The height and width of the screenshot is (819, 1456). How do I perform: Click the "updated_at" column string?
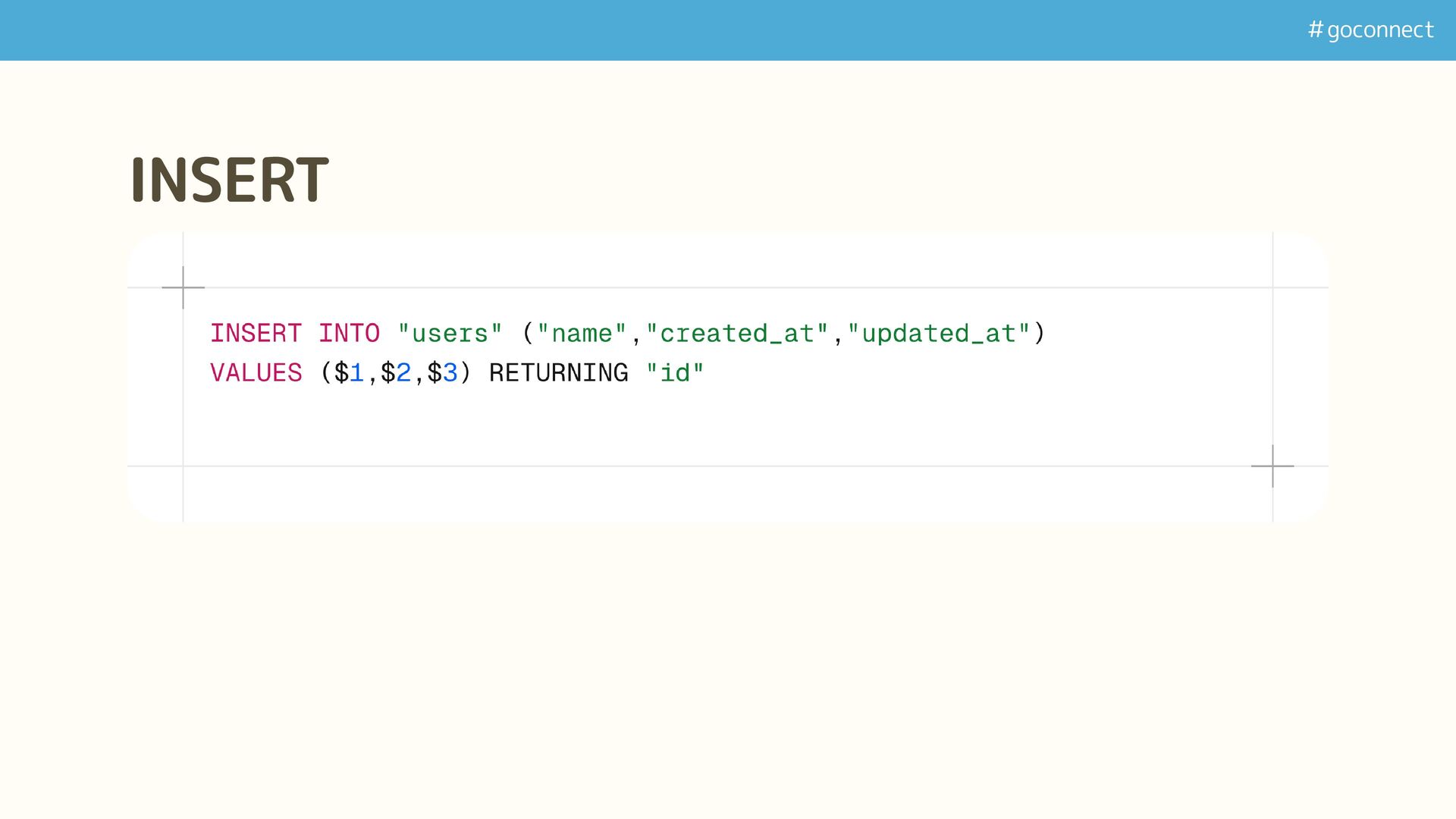[x=939, y=334]
